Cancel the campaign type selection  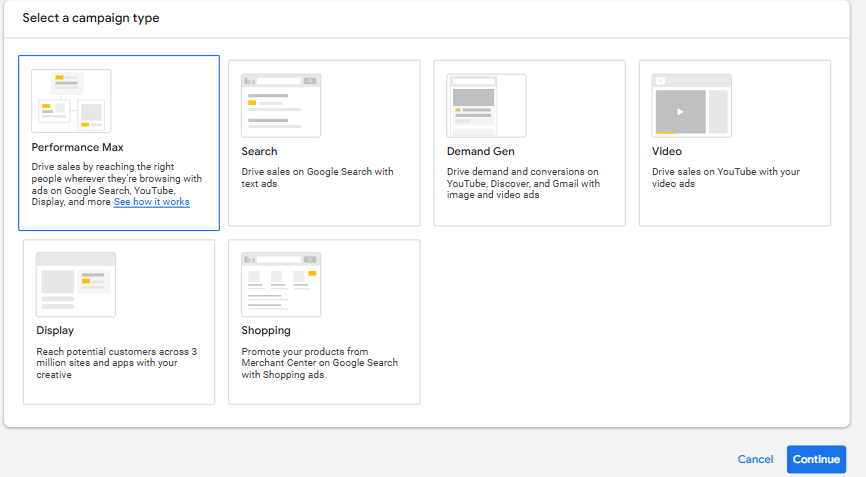pos(755,459)
